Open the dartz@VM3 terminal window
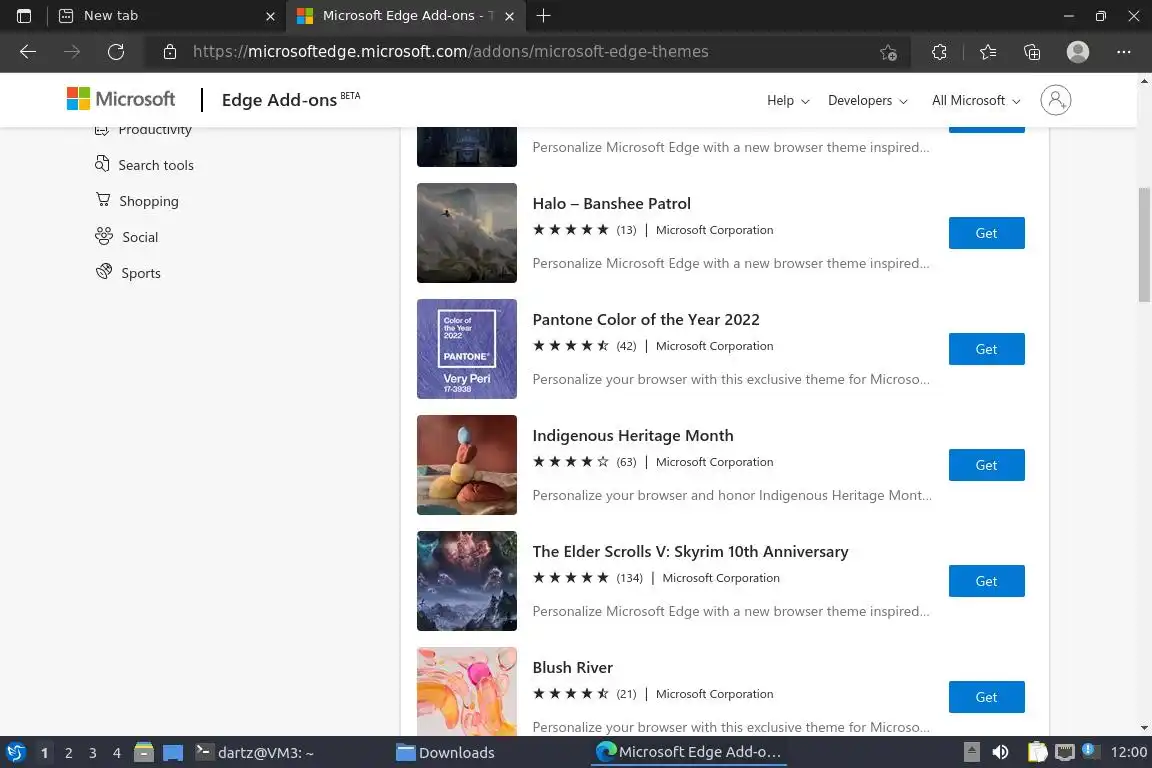The height and width of the screenshot is (768, 1152). coord(255,753)
